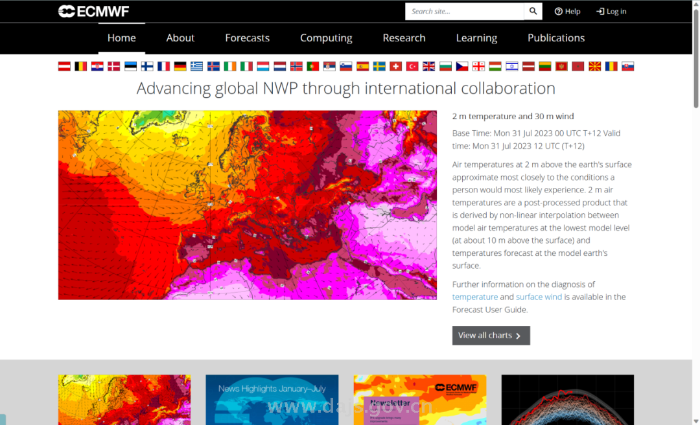The image size is (700, 425).
Task: Open the temperature link in description
Action: coord(475,297)
